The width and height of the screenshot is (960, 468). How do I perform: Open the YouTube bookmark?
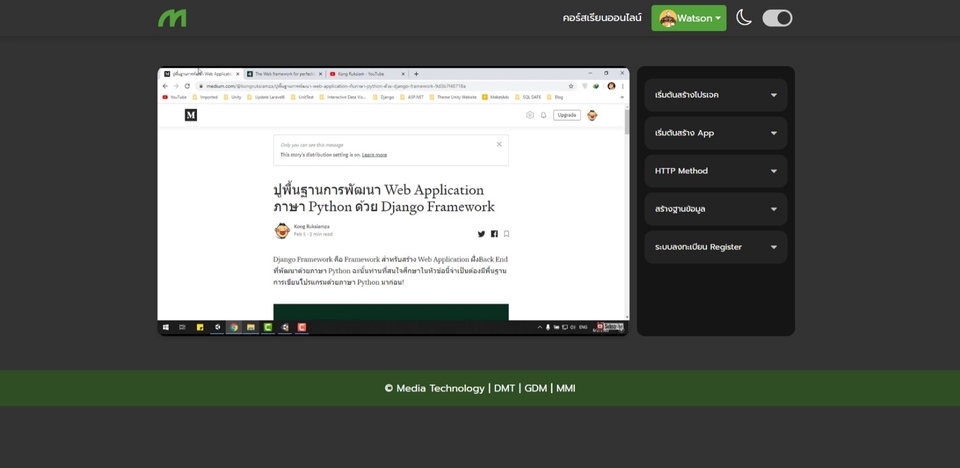click(x=174, y=97)
